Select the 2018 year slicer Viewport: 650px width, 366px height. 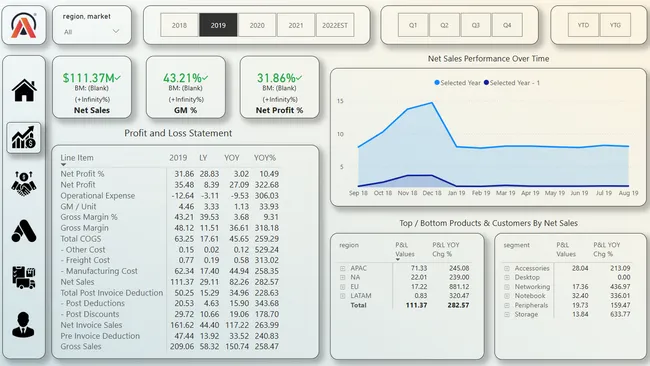click(179, 25)
